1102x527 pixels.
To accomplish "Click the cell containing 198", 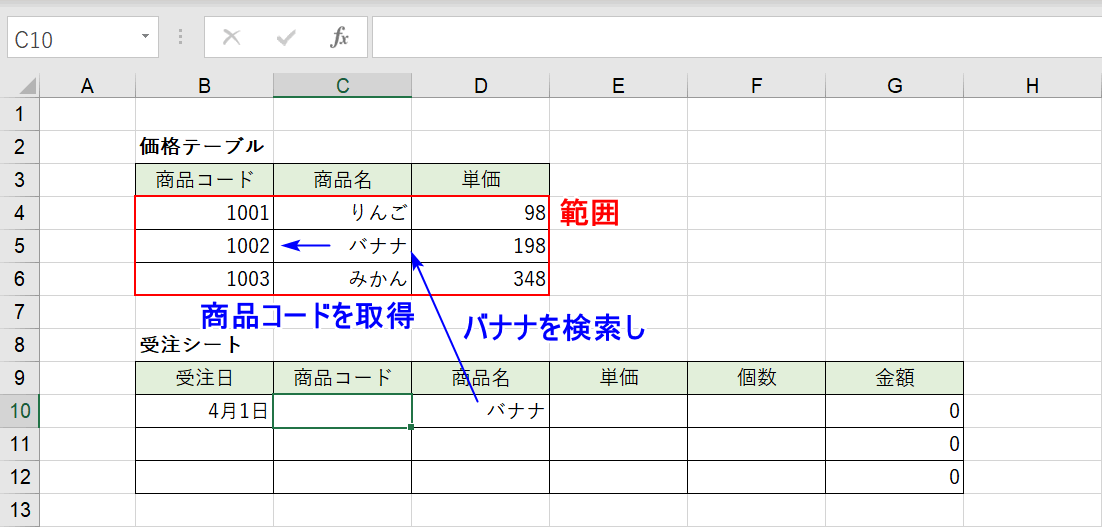I will (480, 245).
